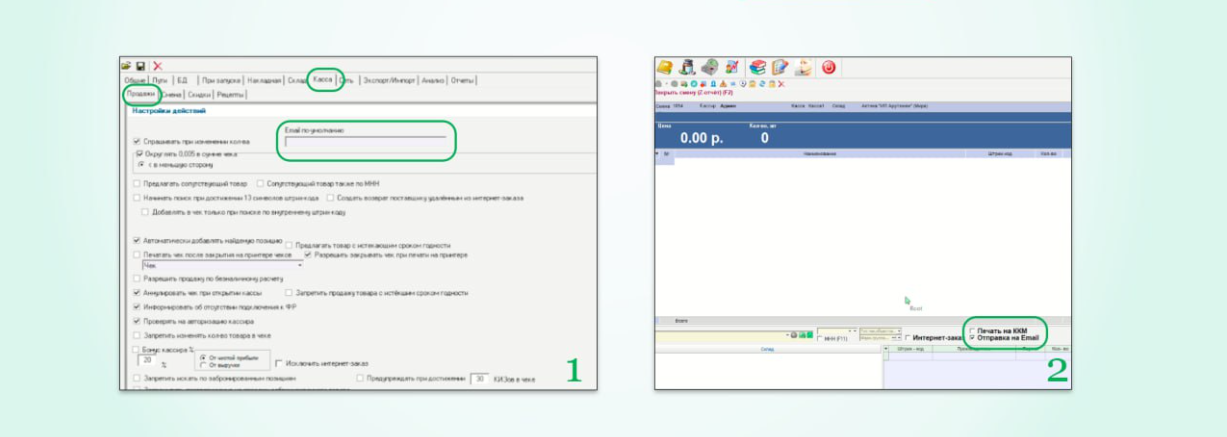Click the 'Email по умолчанию' input field

pyautogui.click(x=364, y=142)
